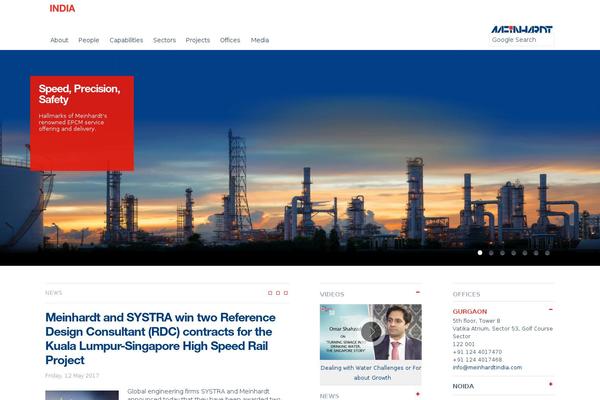Viewport: 600px width, 400px height.
Task: Select the second slideshow dot
Action: click(491, 253)
